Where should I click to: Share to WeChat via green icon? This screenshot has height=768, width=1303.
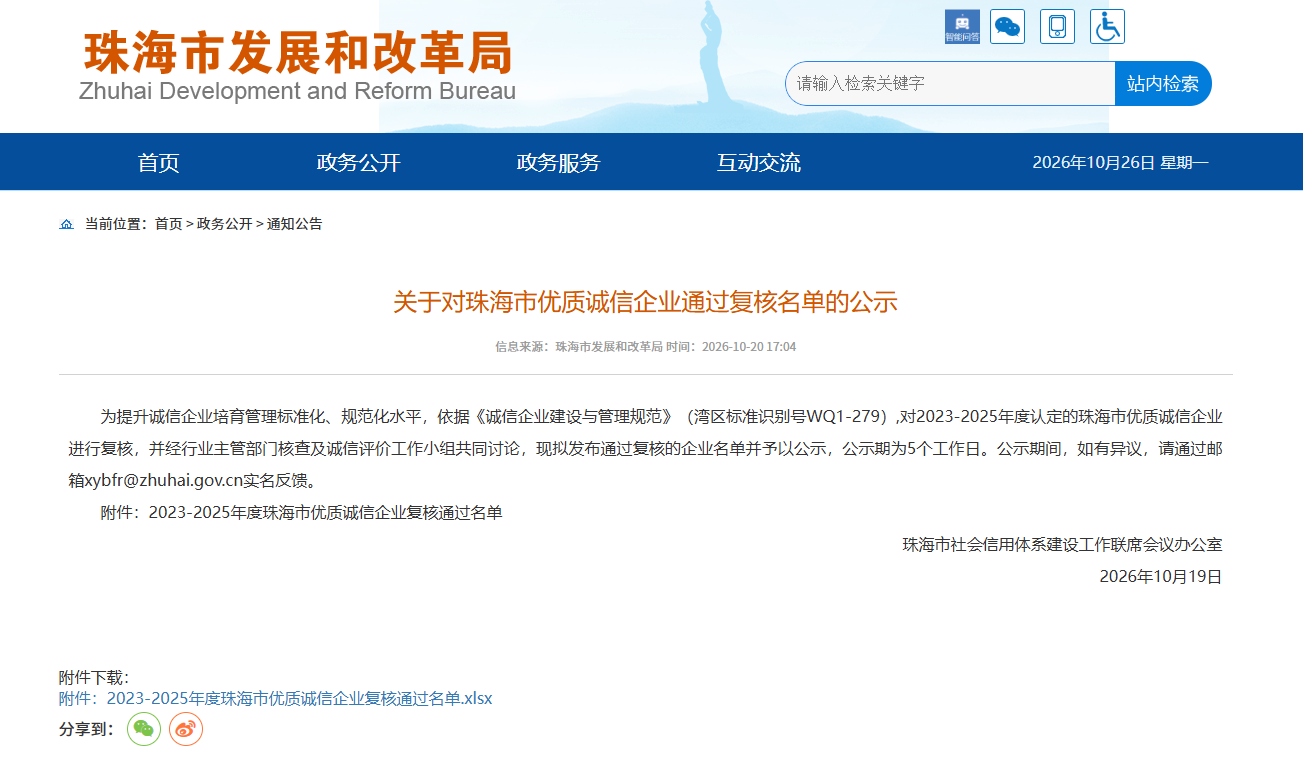point(144,729)
